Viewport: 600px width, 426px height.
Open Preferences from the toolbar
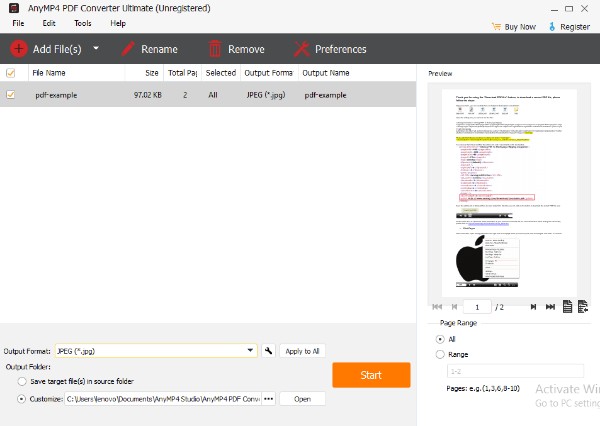tap(330, 49)
